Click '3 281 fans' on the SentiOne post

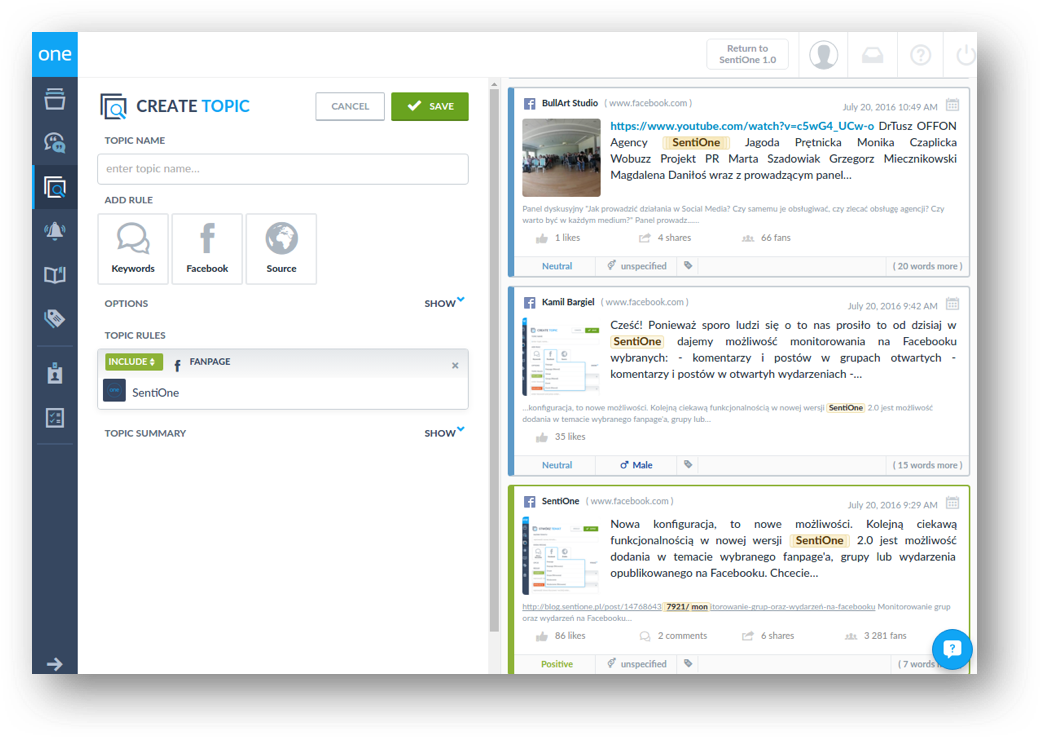tap(876, 636)
